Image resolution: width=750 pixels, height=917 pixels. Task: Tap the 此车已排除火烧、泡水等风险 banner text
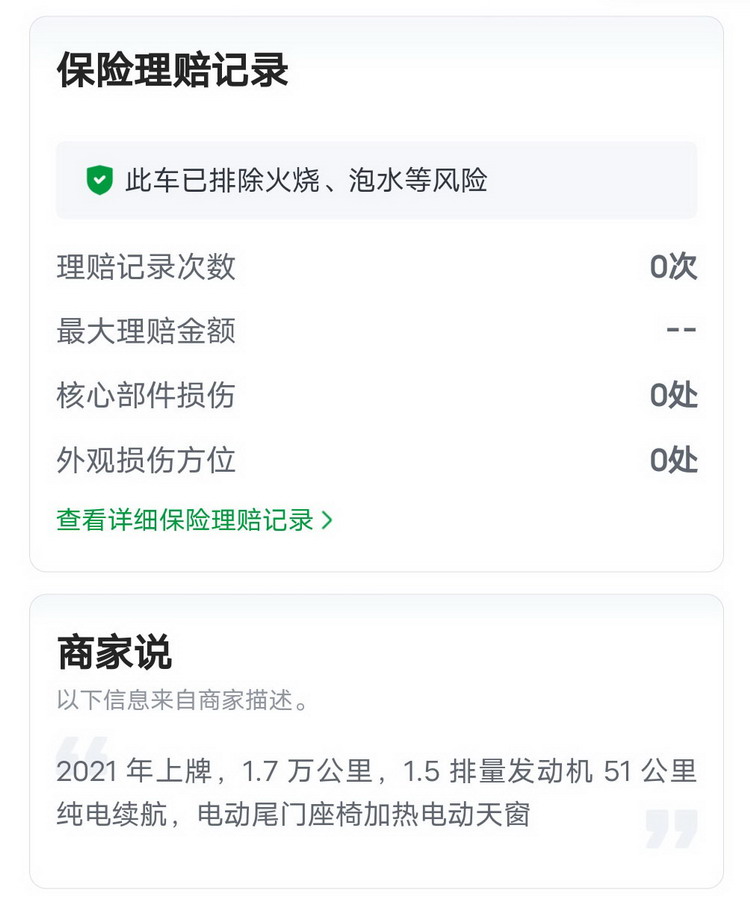click(x=306, y=181)
